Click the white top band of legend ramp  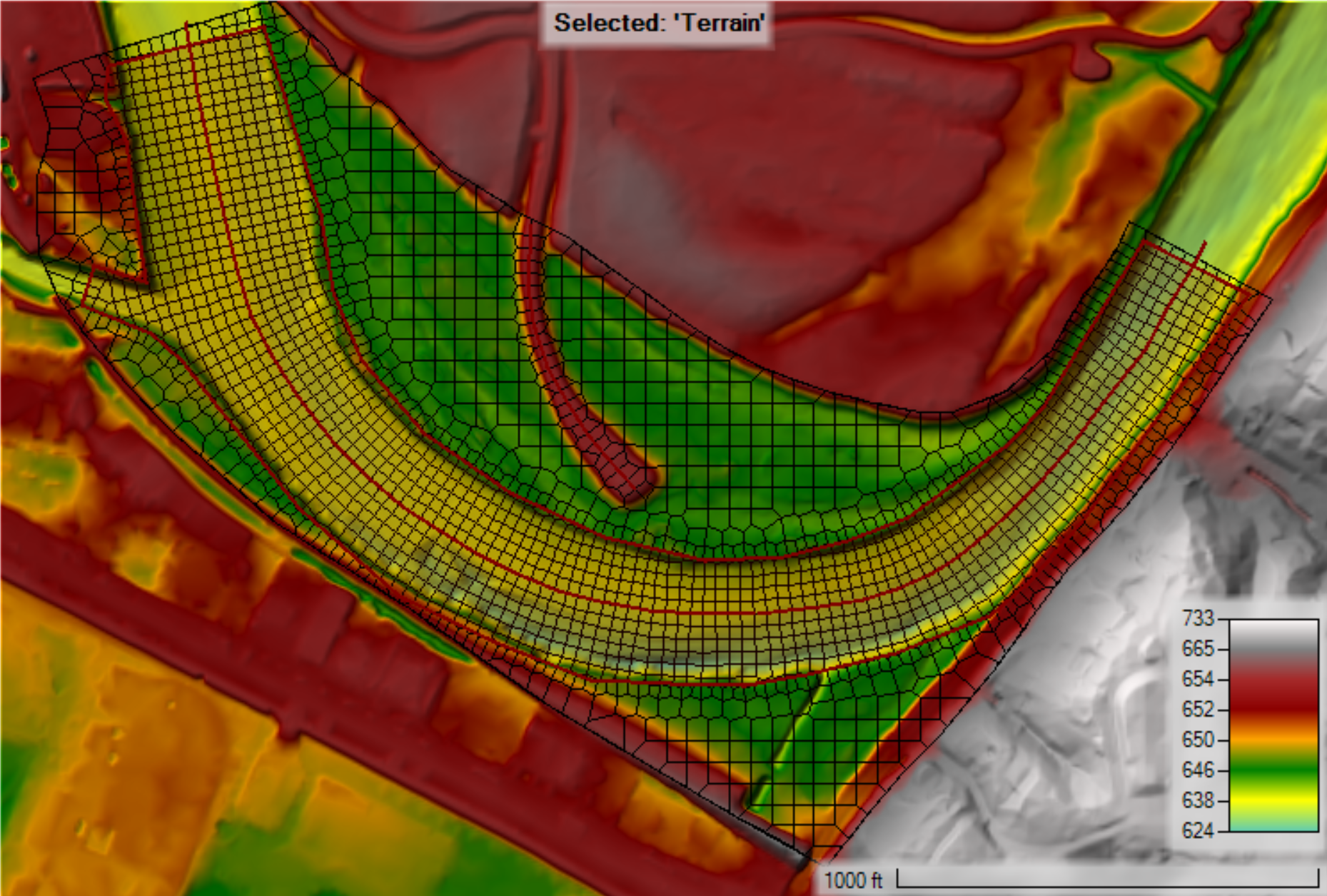point(1273,627)
